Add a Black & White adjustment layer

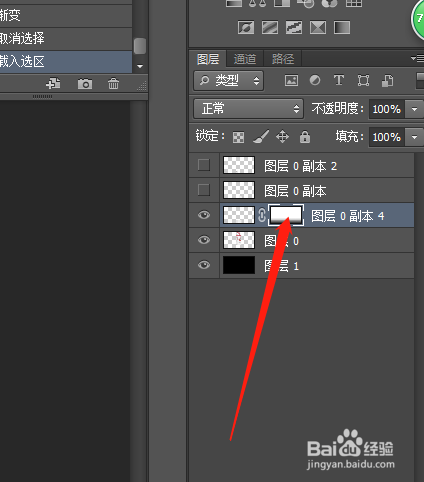pyautogui.click(x=282, y=3)
